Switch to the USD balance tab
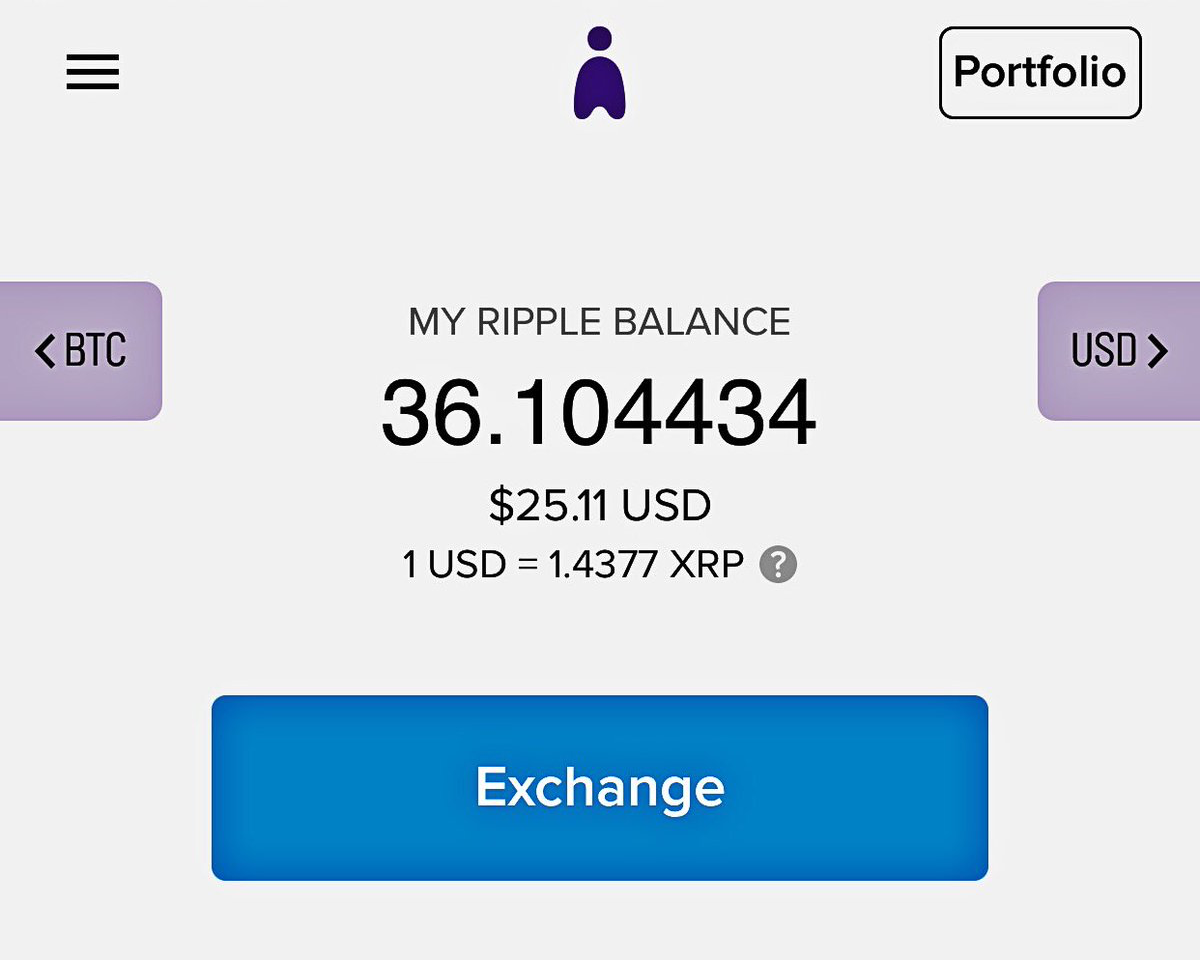Image resolution: width=1200 pixels, height=960 pixels. pos(1119,351)
